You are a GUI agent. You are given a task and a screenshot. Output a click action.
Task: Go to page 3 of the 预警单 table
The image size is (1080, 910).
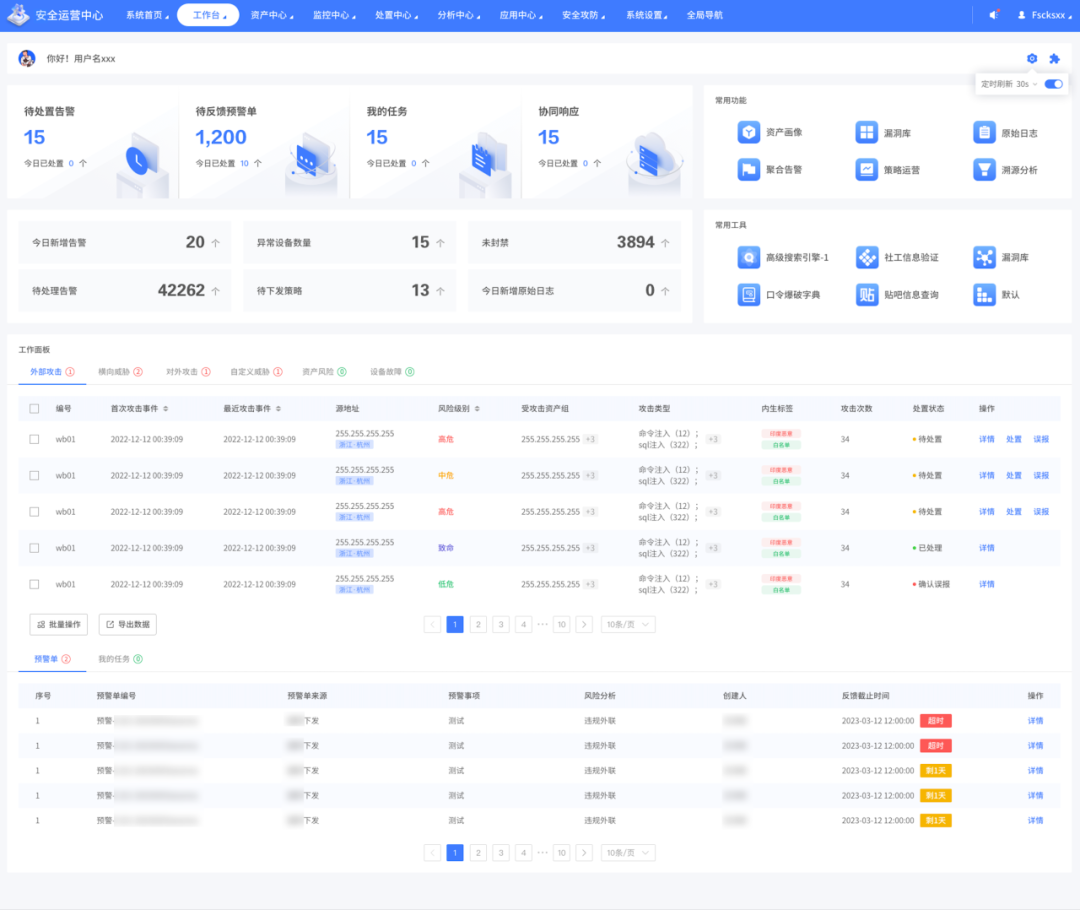501,853
